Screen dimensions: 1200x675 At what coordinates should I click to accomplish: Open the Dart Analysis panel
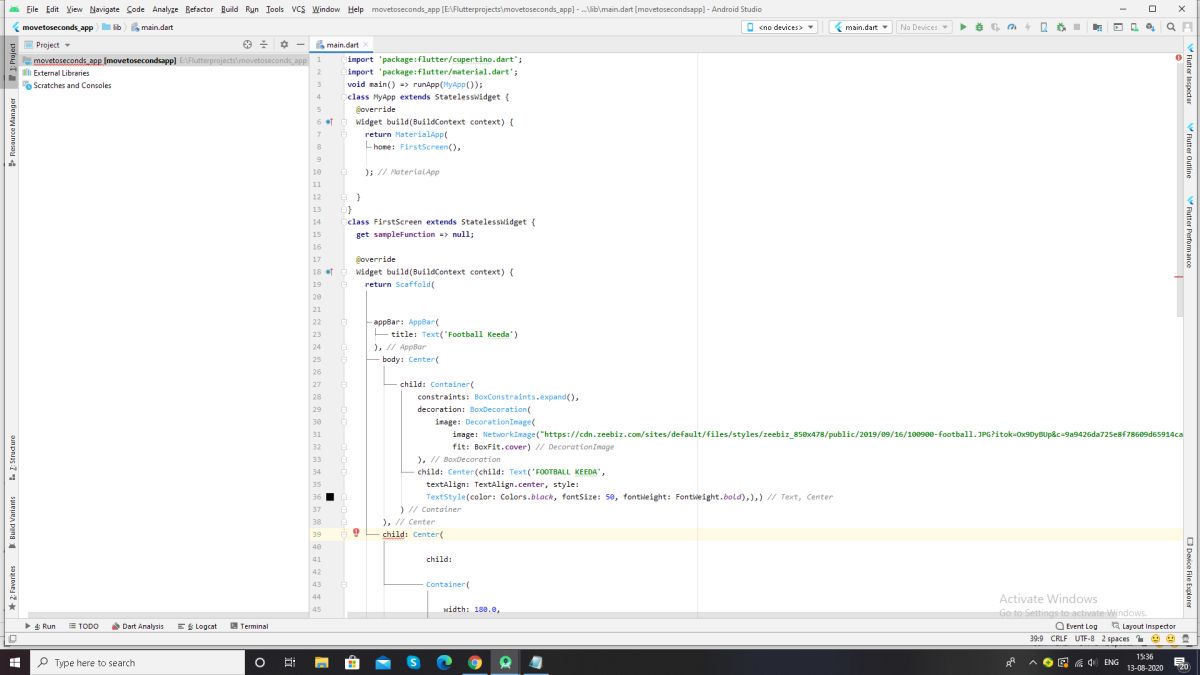tap(138, 626)
